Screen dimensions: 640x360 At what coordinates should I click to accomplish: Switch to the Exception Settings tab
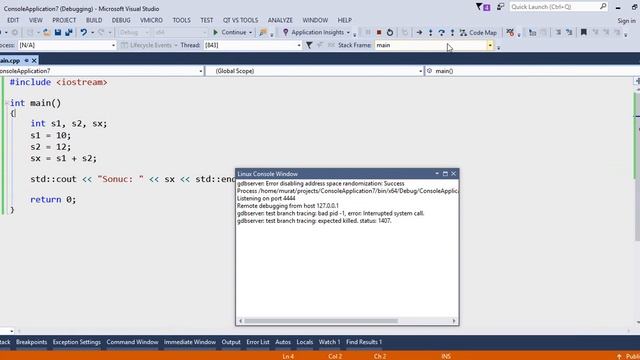point(77,342)
